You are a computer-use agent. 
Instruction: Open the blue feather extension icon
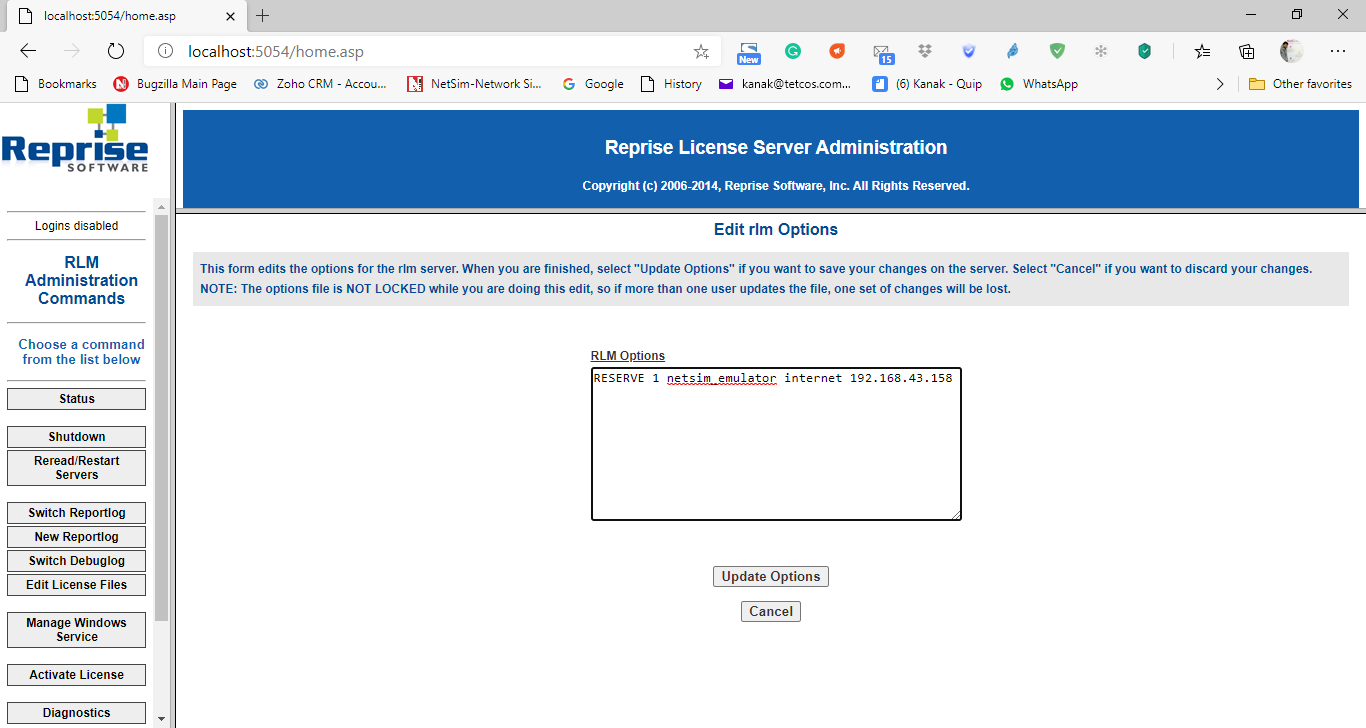point(1013,51)
